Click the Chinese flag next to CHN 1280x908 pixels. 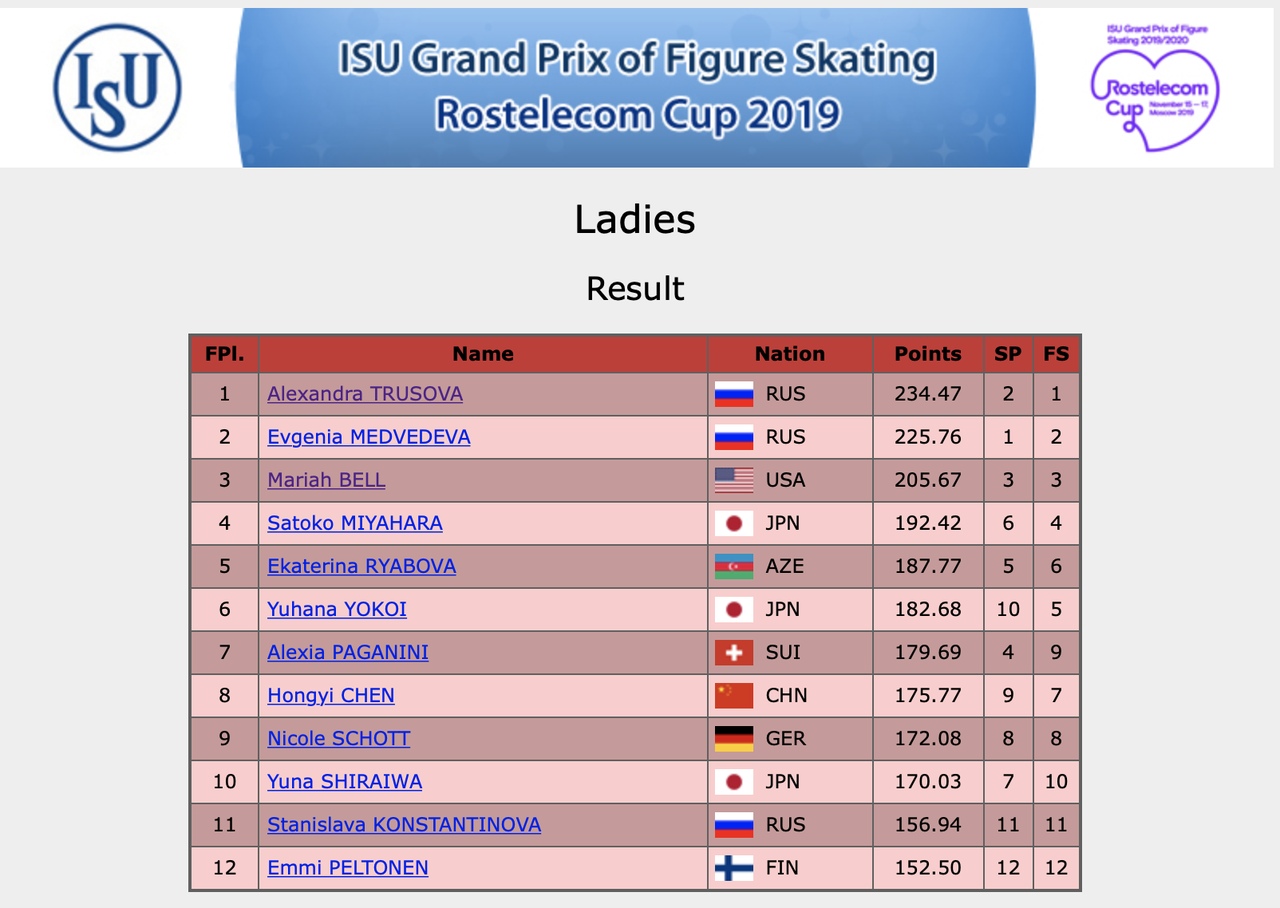click(x=734, y=695)
